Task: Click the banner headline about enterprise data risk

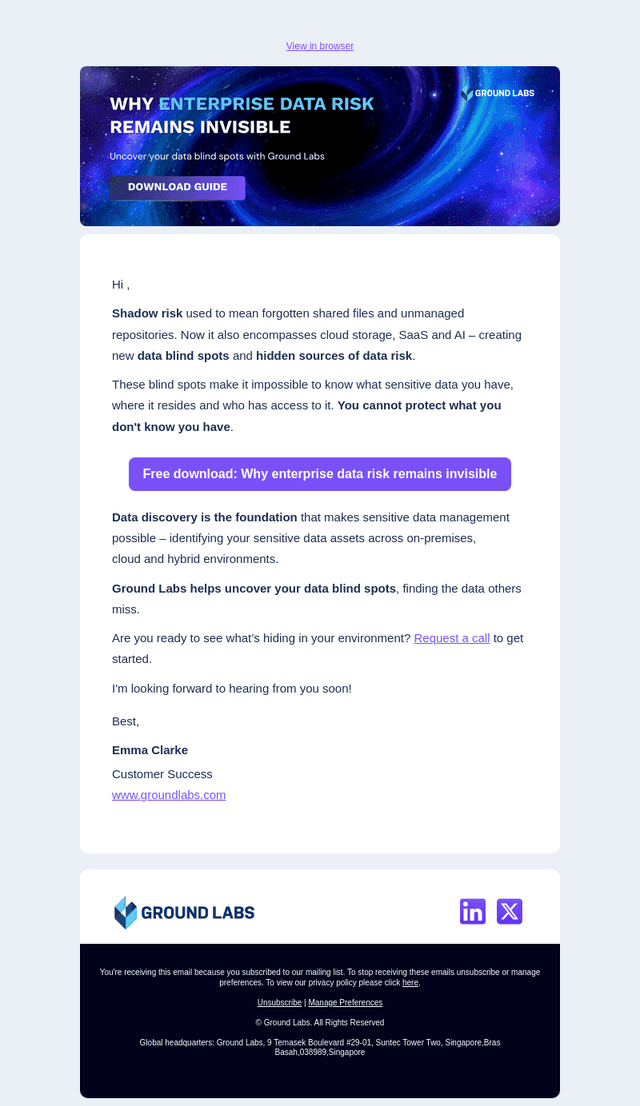Action: pos(242,115)
